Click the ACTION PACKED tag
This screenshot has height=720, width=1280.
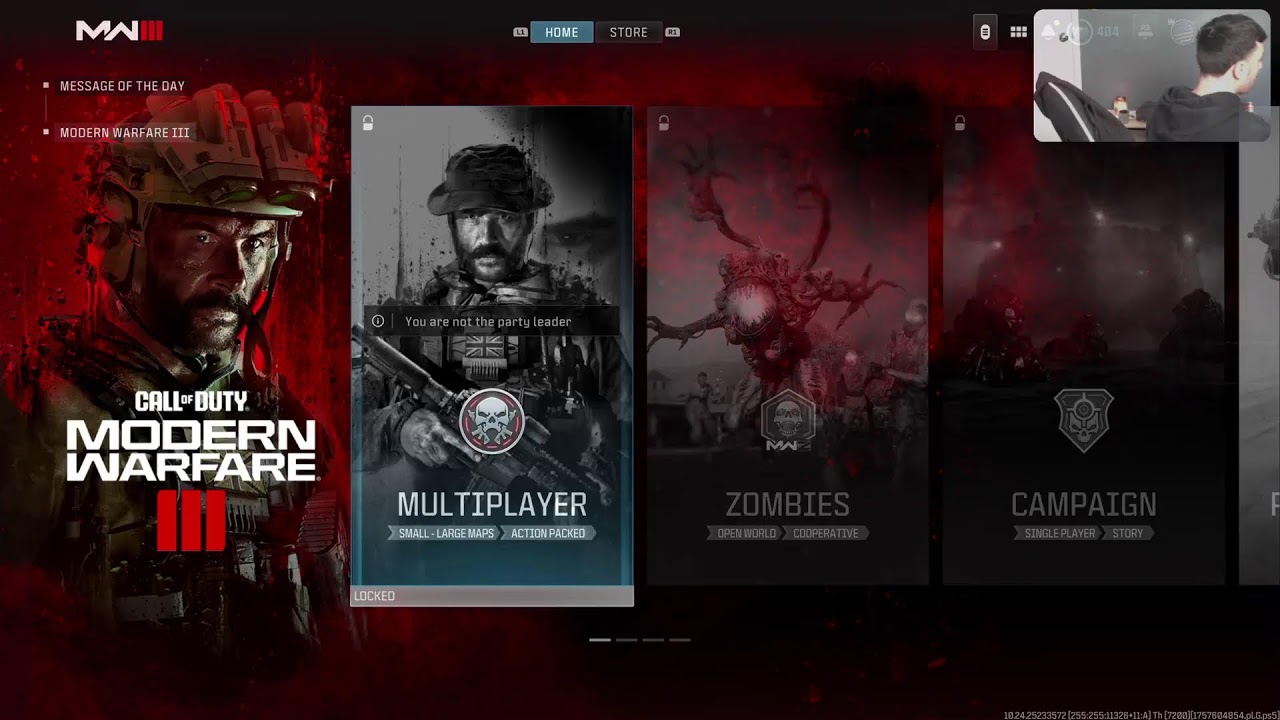(548, 533)
